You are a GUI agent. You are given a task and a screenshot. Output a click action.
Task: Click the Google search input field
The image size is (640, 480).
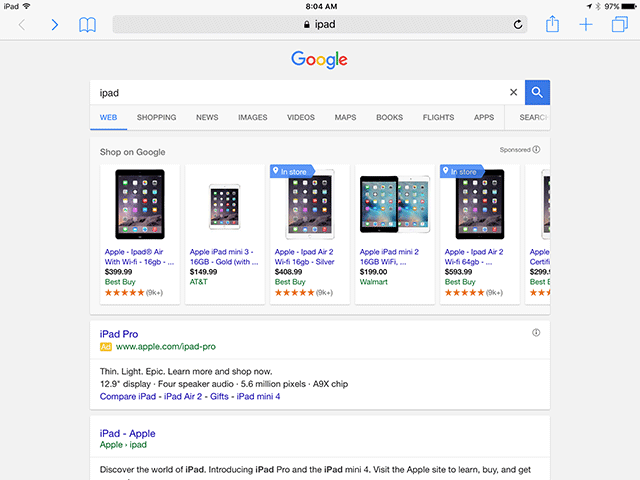300,93
